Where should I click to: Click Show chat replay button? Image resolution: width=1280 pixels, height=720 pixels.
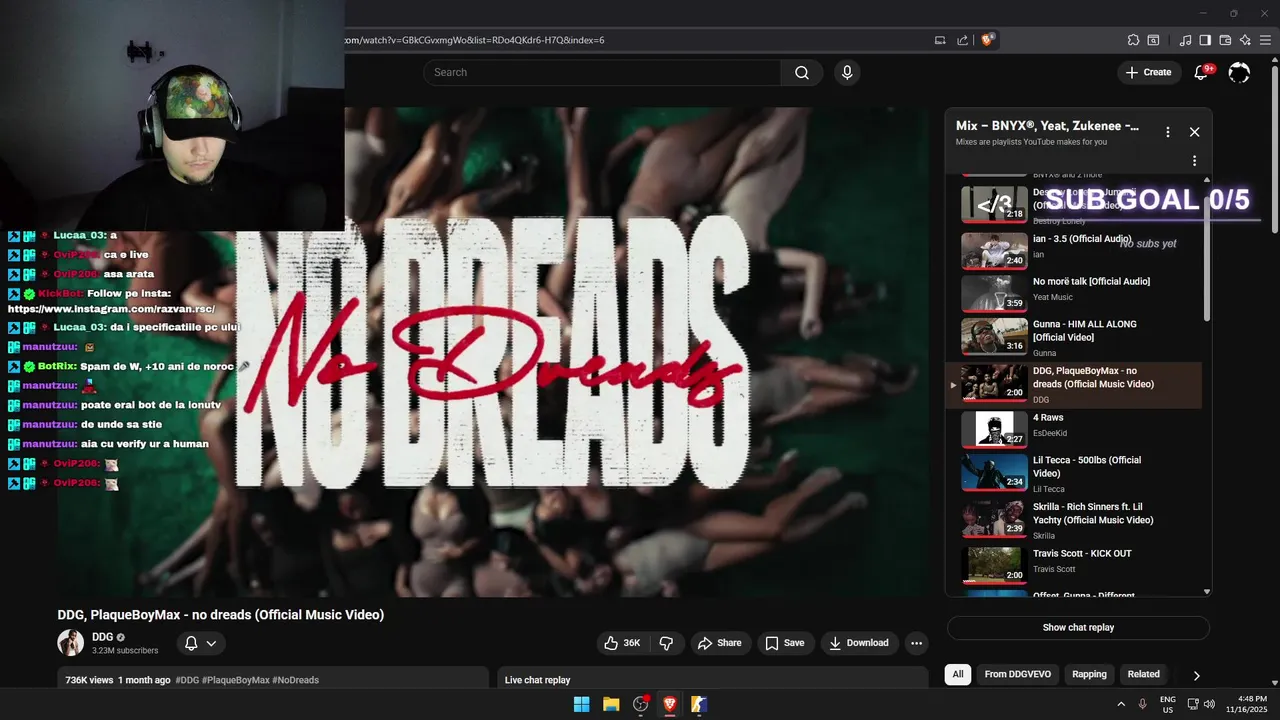click(x=1078, y=628)
